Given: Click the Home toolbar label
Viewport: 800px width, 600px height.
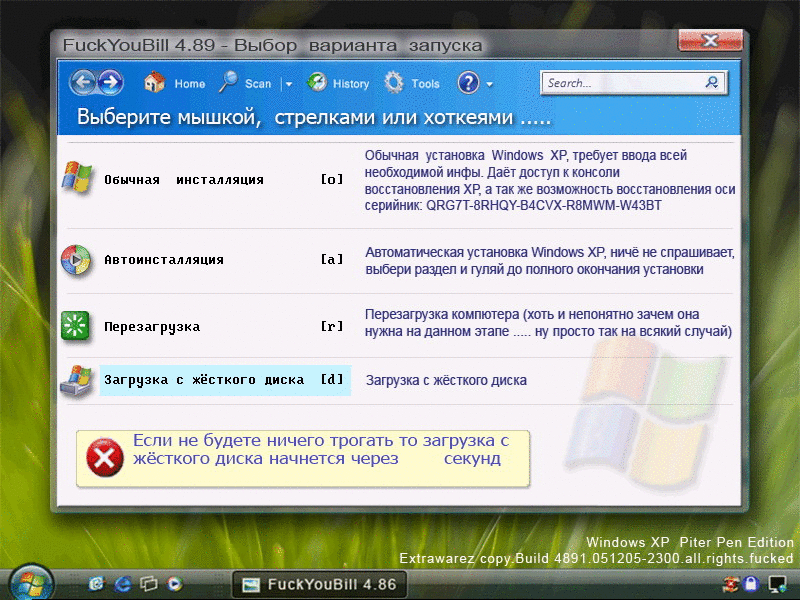Looking at the screenshot, I should click(189, 84).
